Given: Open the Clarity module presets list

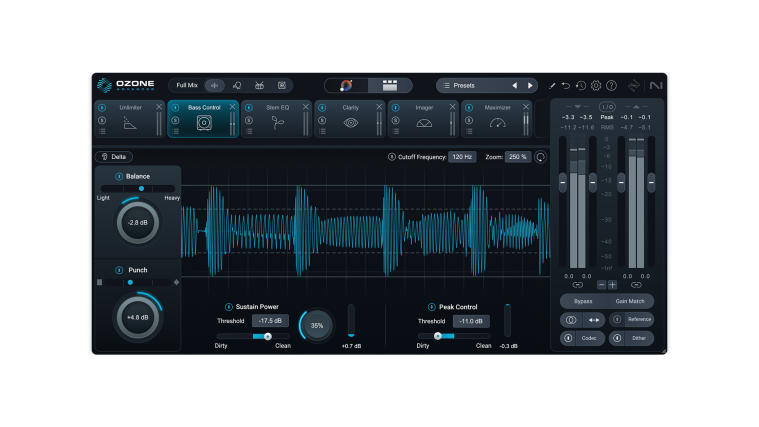Looking at the screenshot, I should click(x=322, y=131).
